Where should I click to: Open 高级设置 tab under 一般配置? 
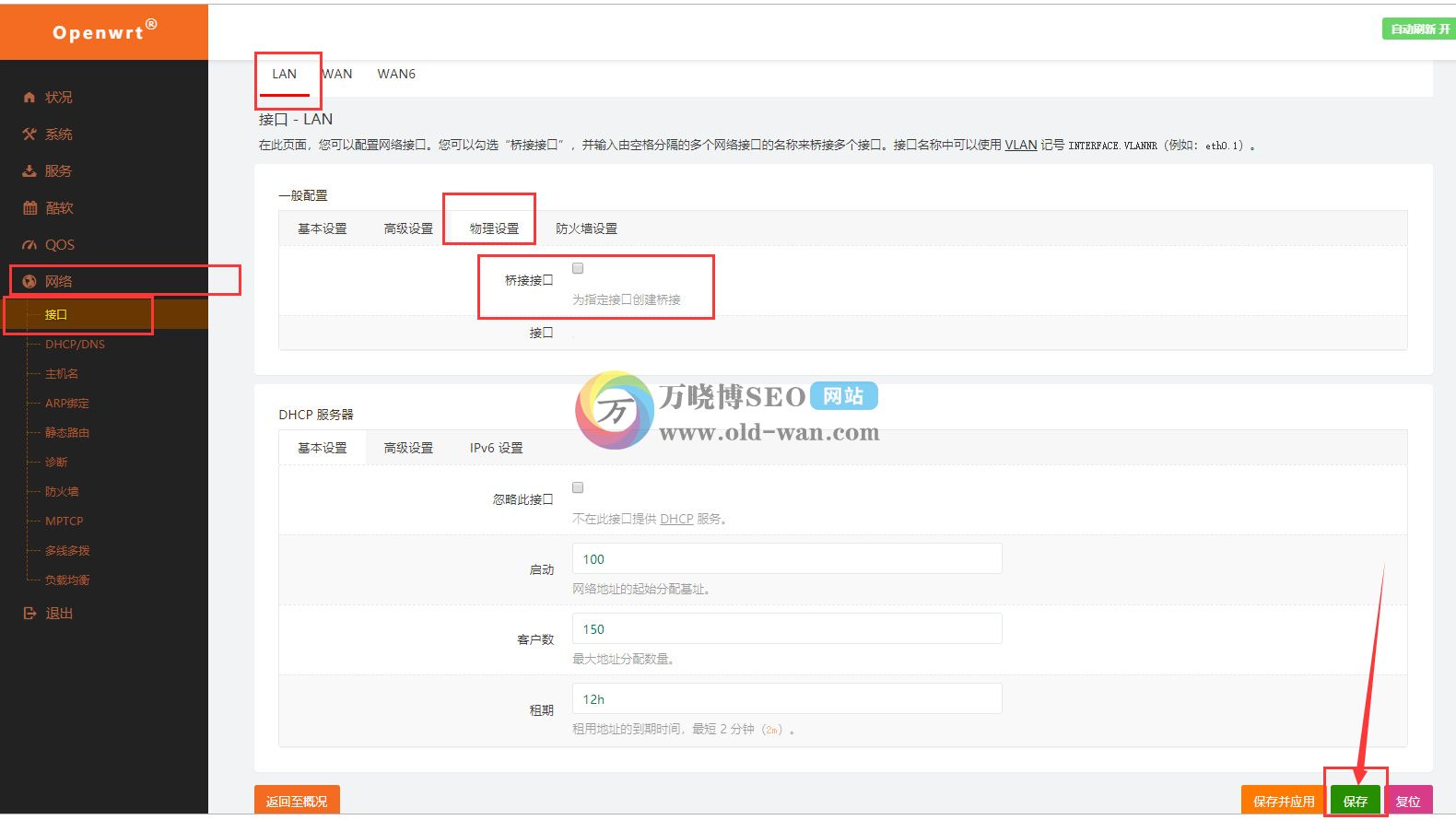pos(408,228)
